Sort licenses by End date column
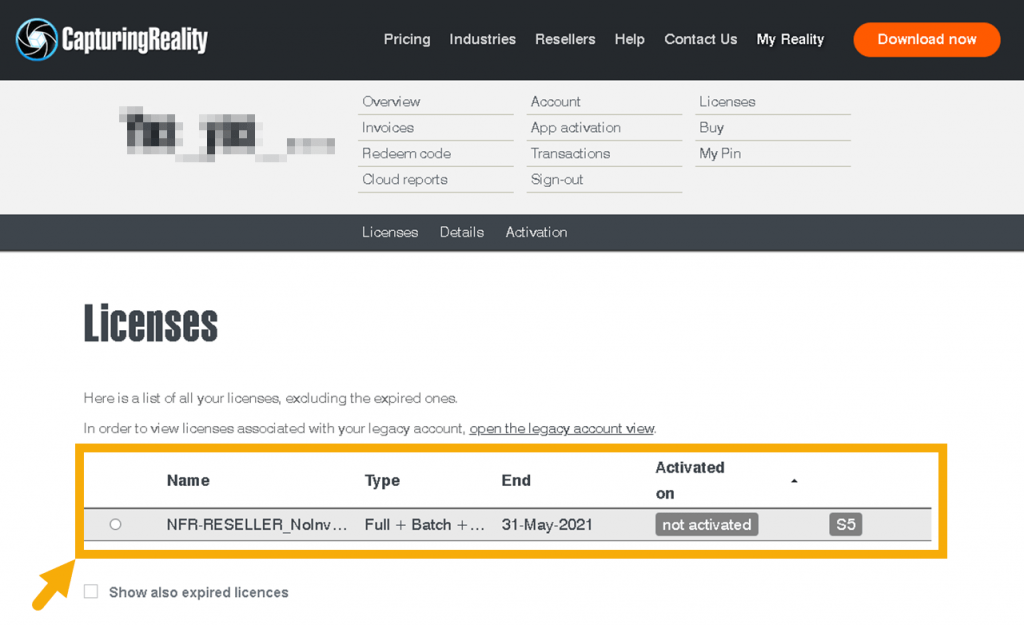The width and height of the screenshot is (1024, 625). point(516,480)
